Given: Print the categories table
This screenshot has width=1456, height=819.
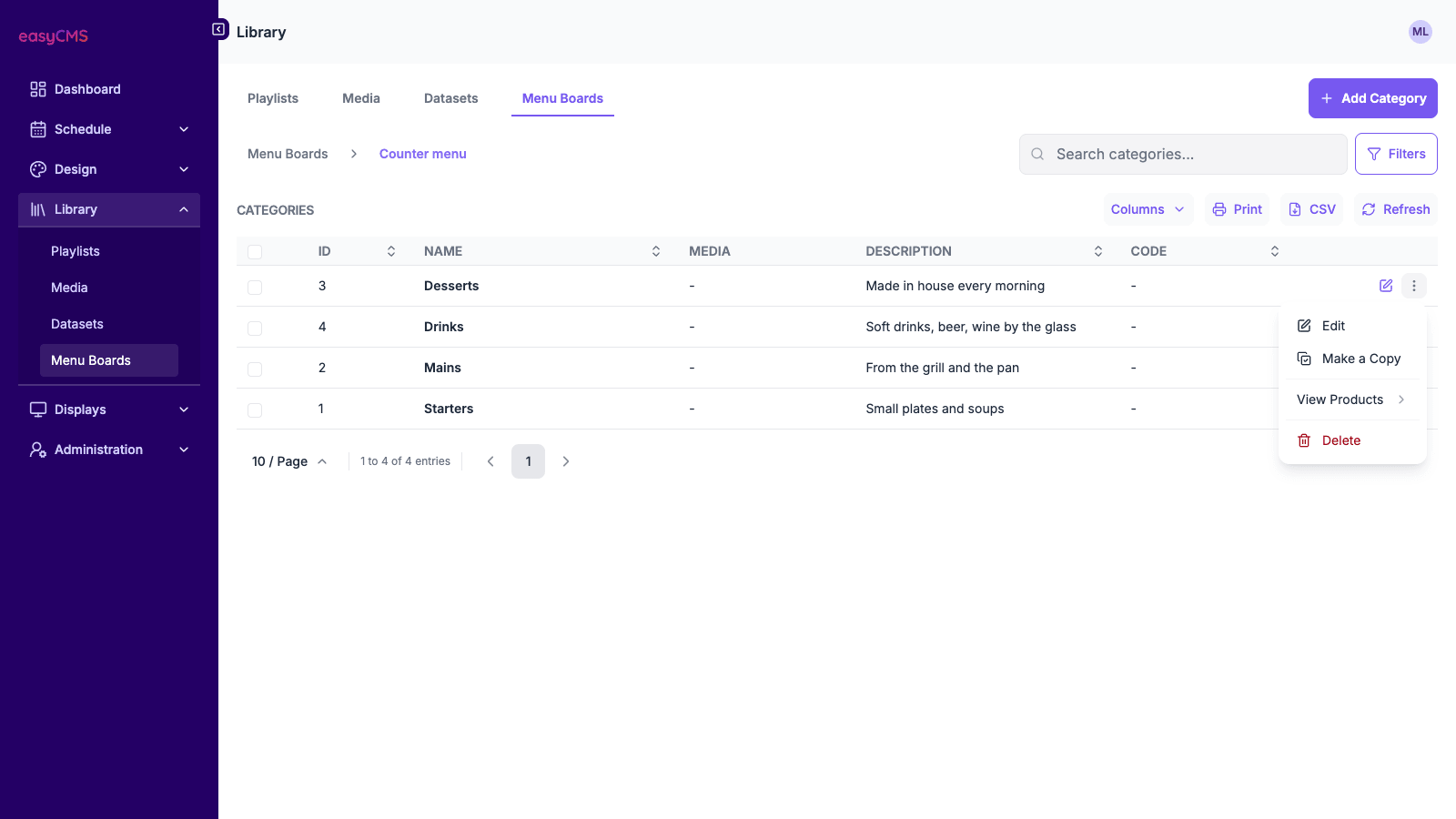Looking at the screenshot, I should (x=1237, y=209).
